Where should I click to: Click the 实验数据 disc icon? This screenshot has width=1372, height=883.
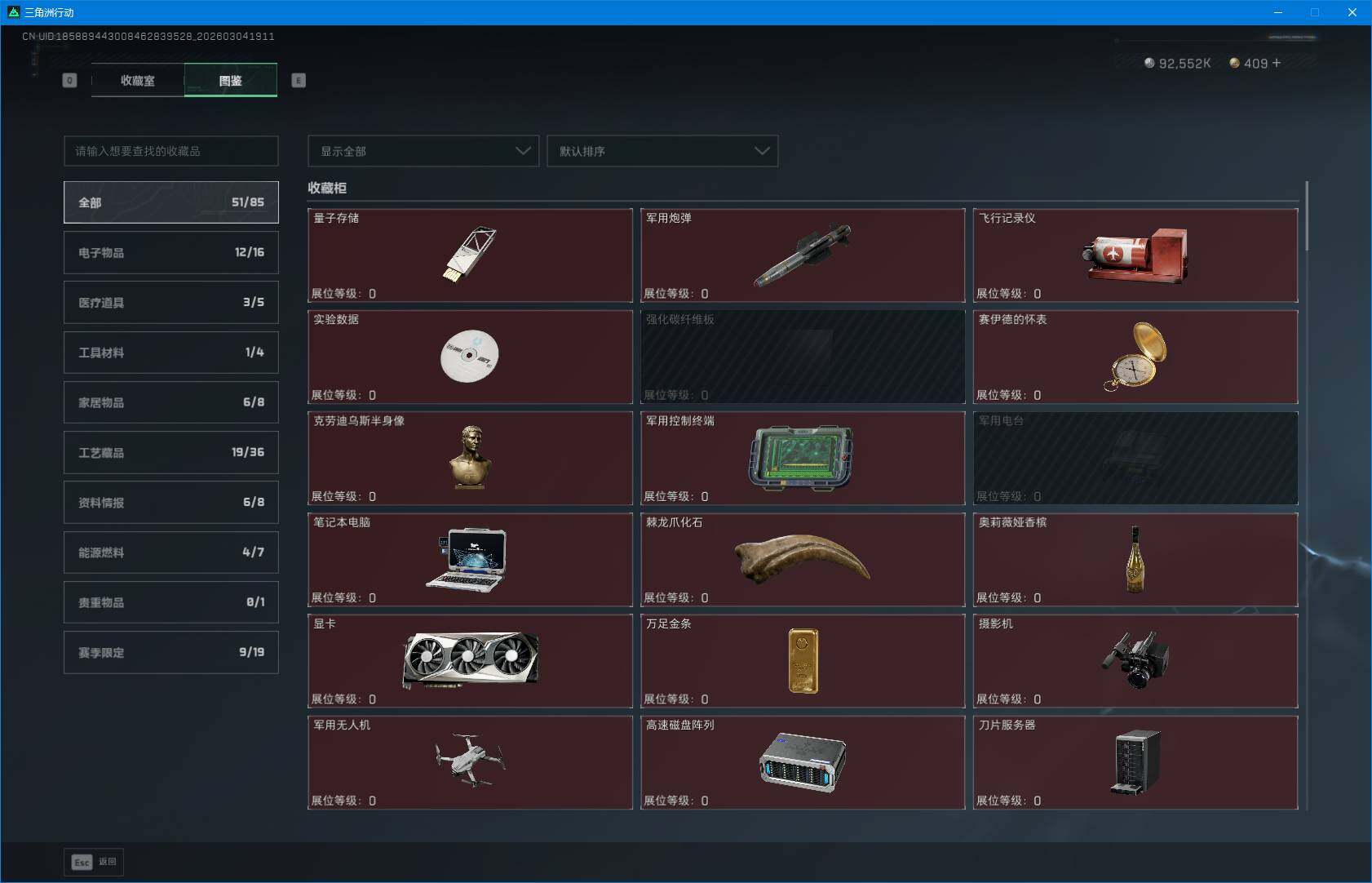tap(469, 356)
